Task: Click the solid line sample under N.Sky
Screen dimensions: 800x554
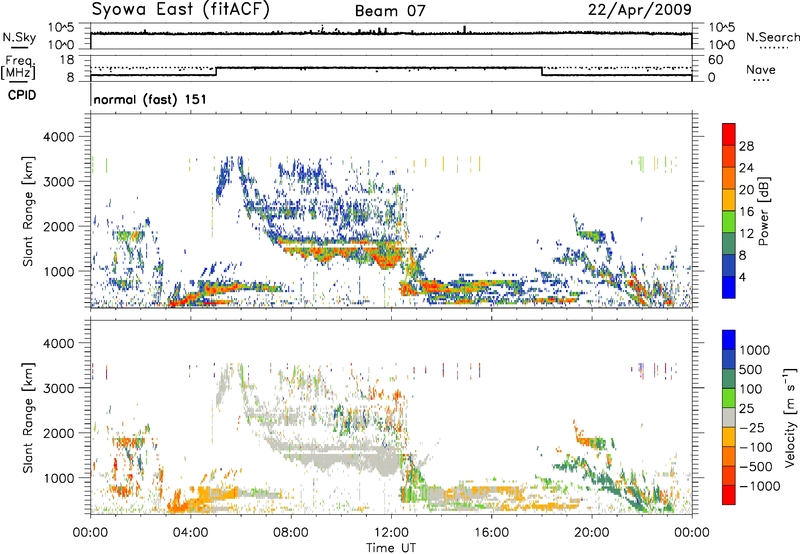Action: coord(19,47)
